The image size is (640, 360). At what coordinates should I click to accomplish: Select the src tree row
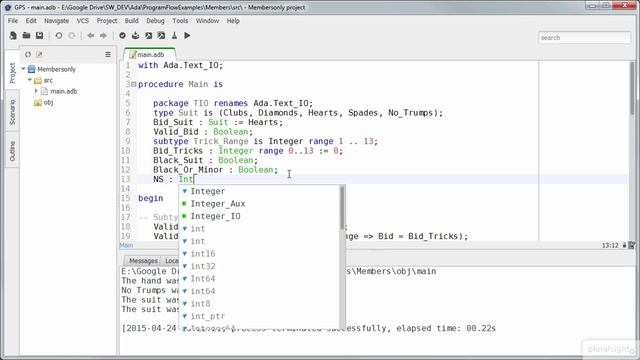pos(48,80)
